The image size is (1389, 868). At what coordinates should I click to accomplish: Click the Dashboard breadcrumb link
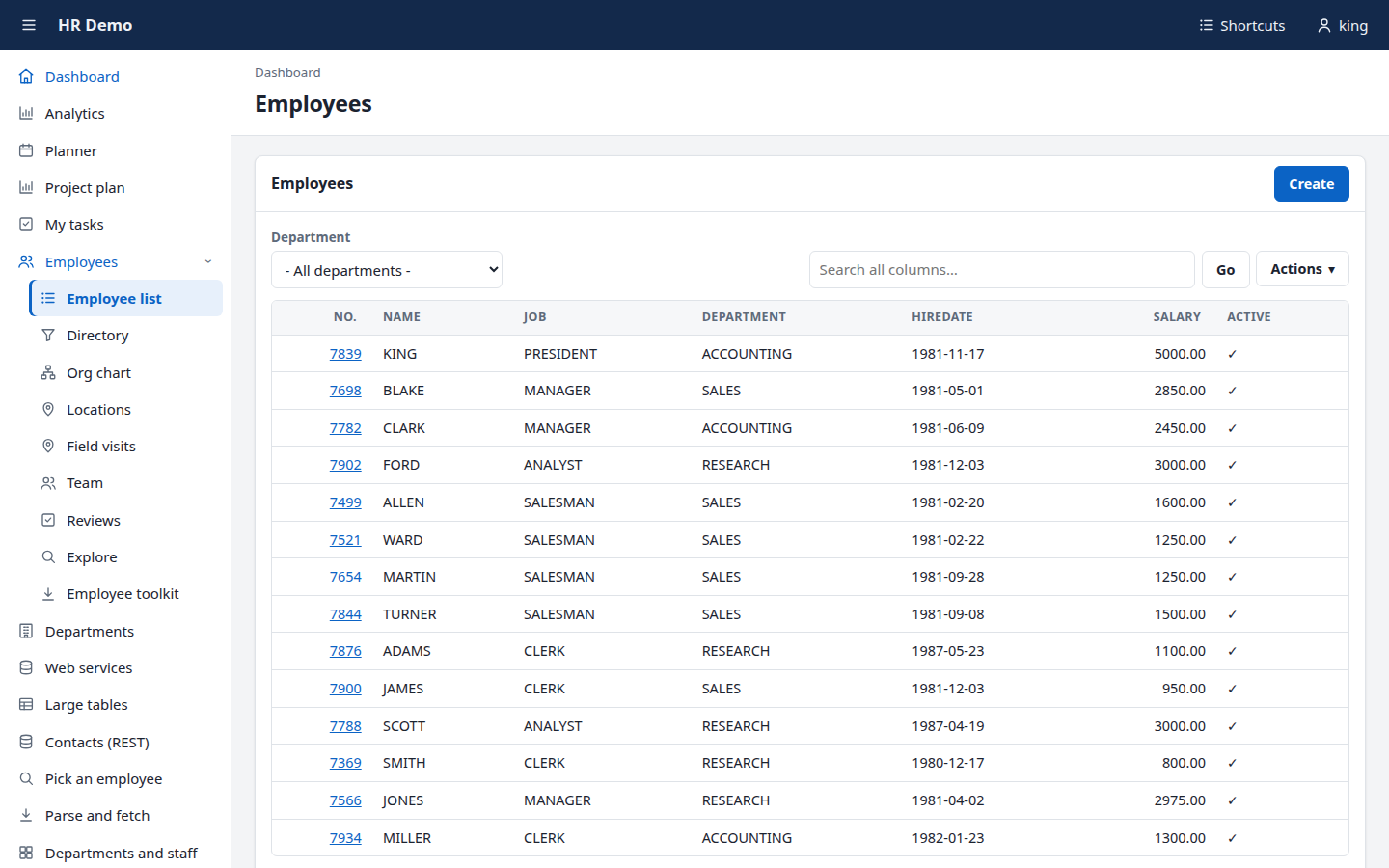coord(287,72)
